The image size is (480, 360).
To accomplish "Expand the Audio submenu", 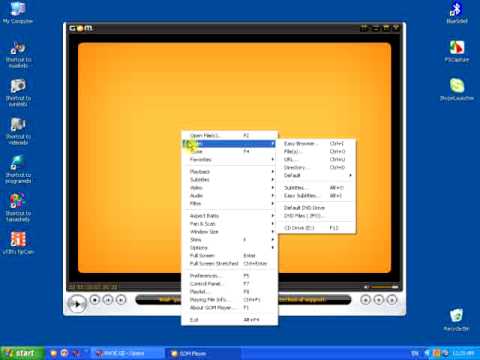I will pos(229,195).
